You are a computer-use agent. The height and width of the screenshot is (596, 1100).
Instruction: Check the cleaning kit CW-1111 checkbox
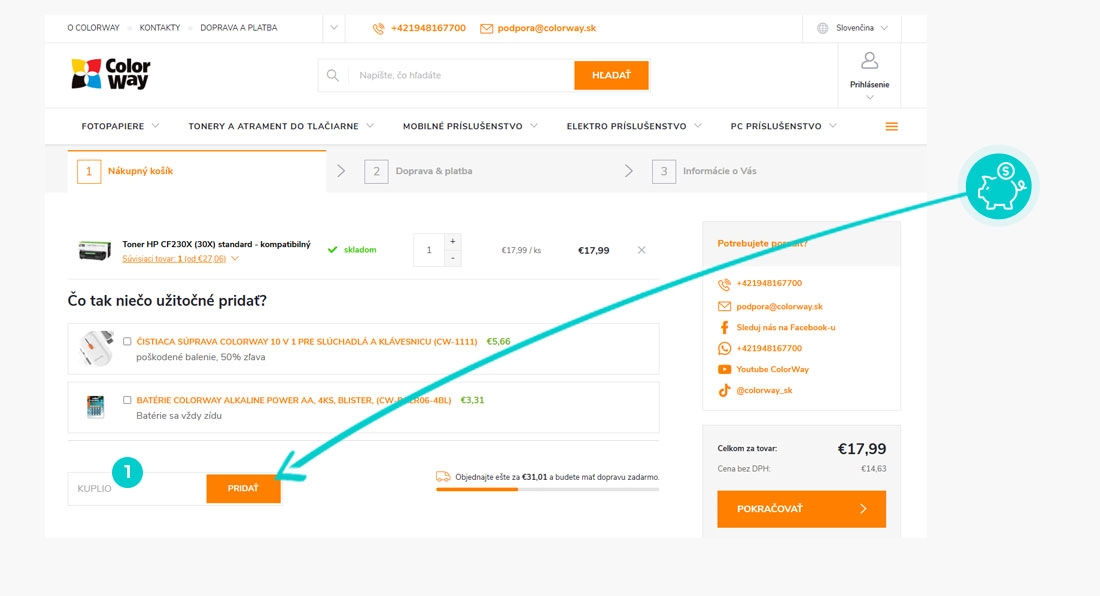pyautogui.click(x=127, y=341)
